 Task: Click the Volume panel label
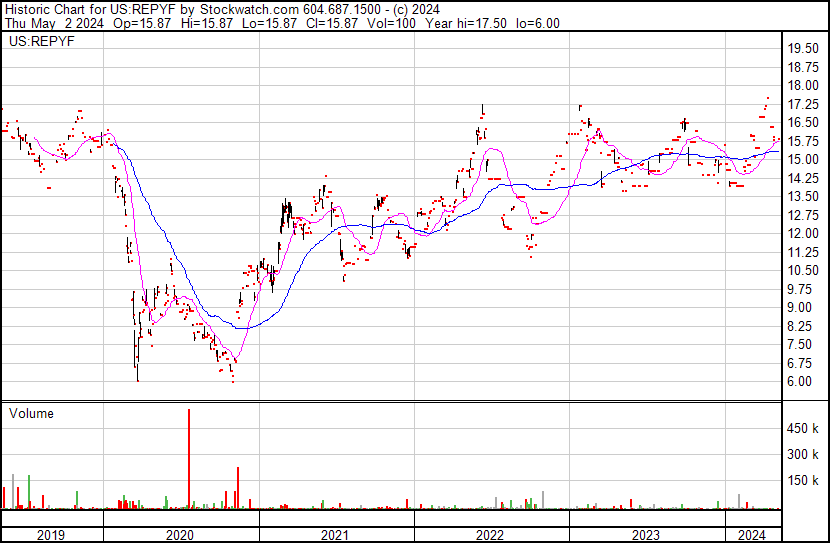point(31,413)
